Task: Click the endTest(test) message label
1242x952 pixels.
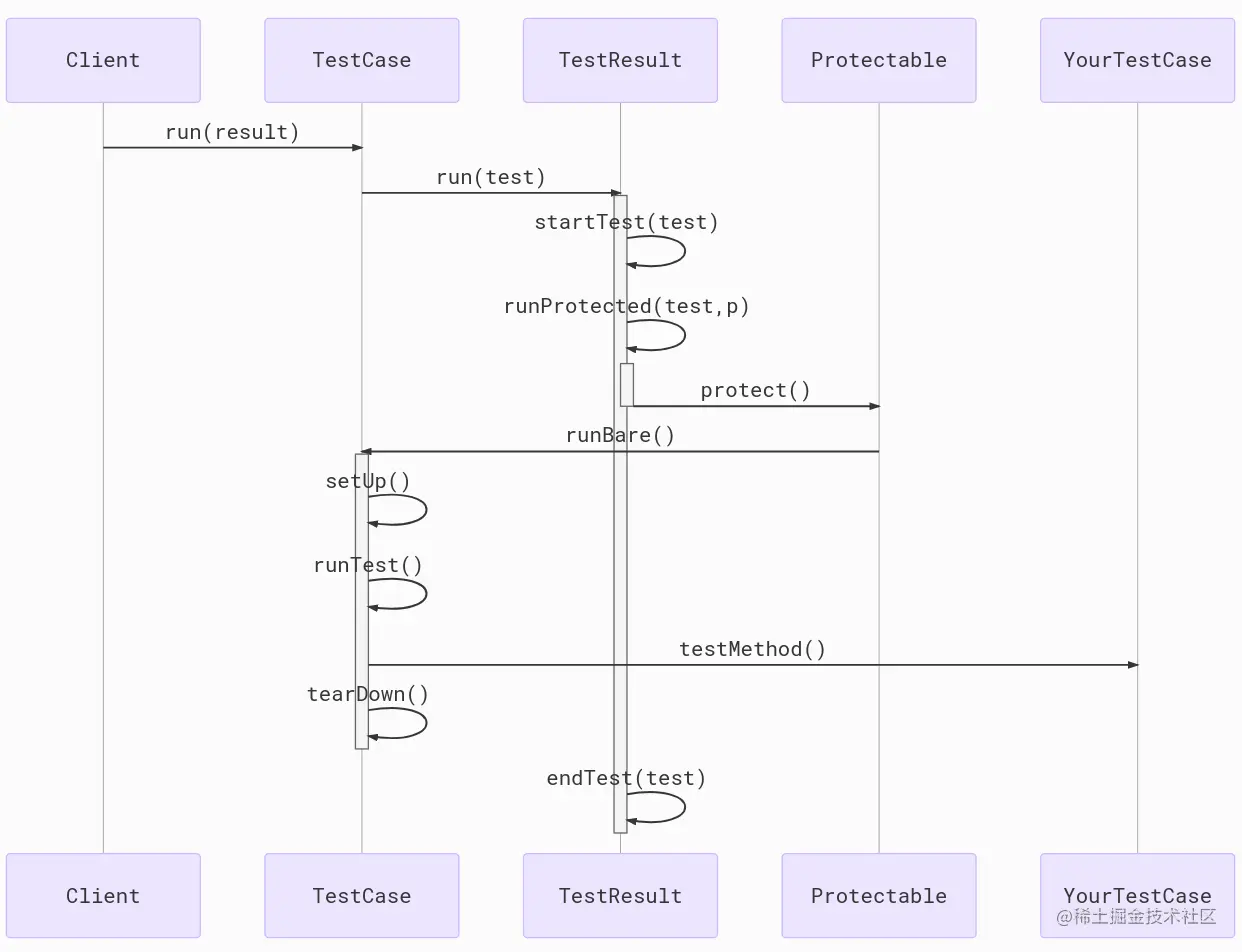Action: click(x=626, y=778)
